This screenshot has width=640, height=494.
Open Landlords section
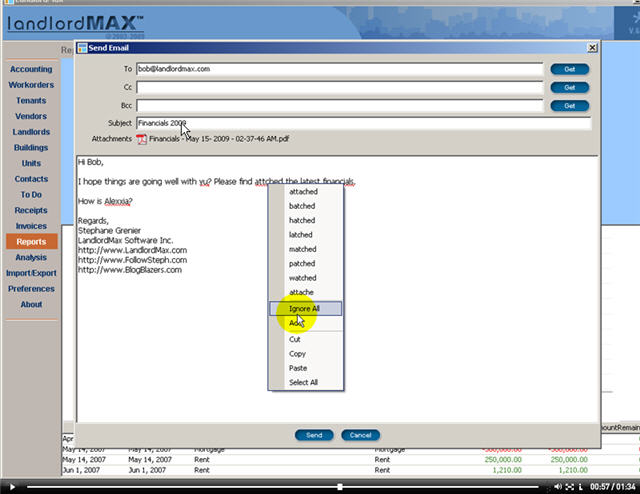[x=31, y=132]
